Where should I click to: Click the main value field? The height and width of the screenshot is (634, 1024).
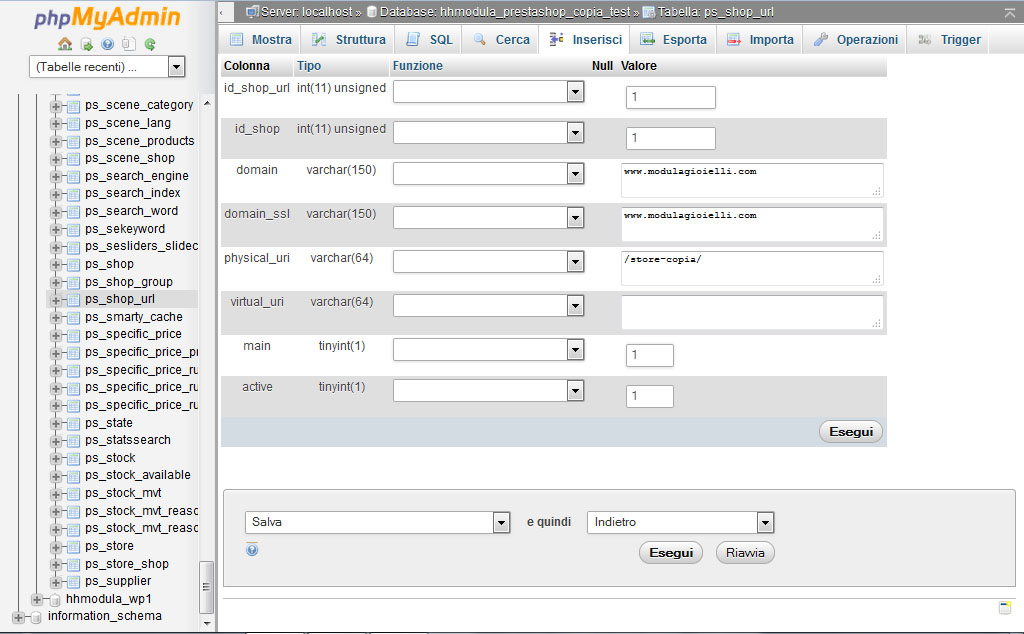tap(650, 355)
